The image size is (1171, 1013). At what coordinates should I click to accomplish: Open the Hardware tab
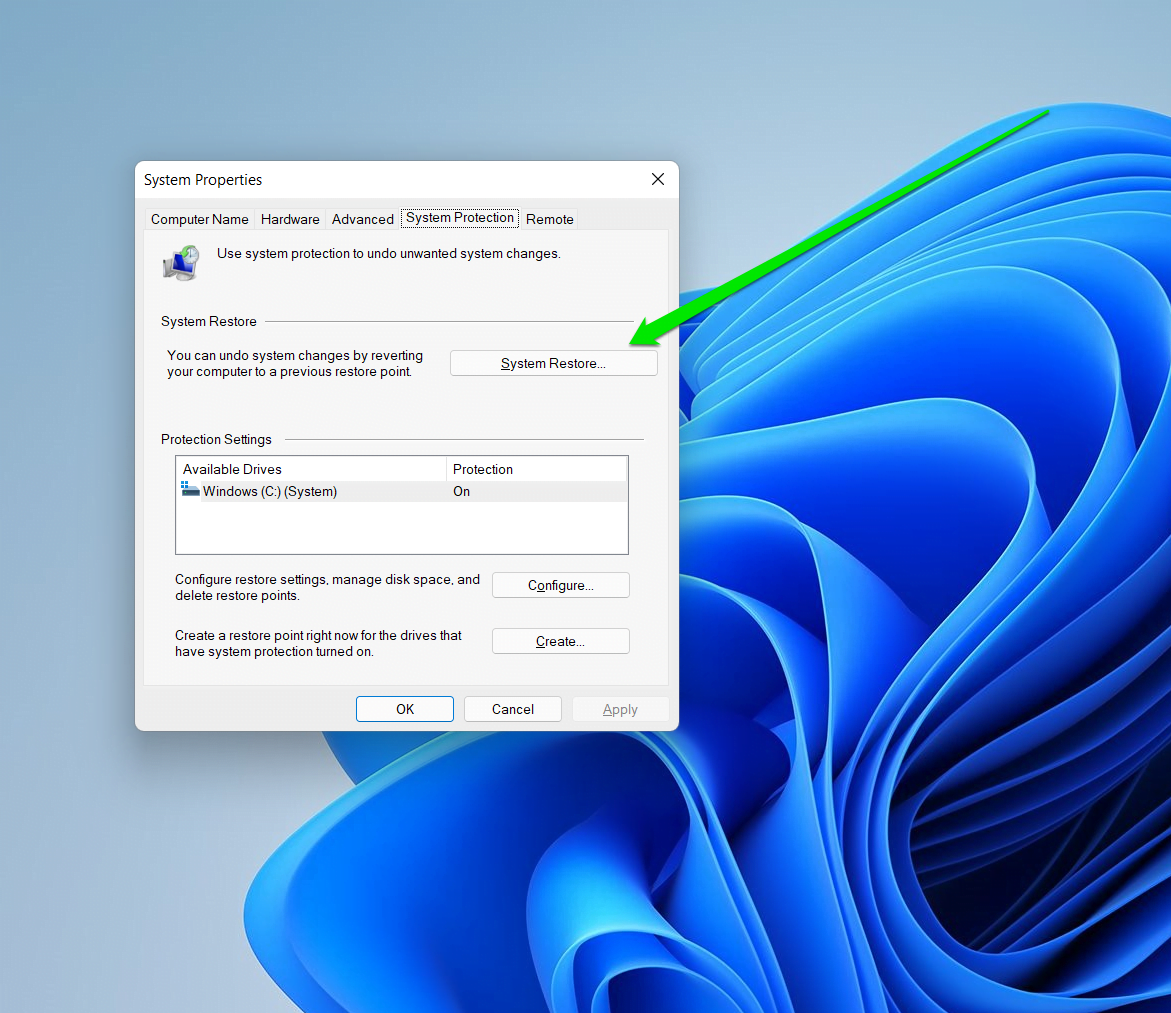point(290,219)
